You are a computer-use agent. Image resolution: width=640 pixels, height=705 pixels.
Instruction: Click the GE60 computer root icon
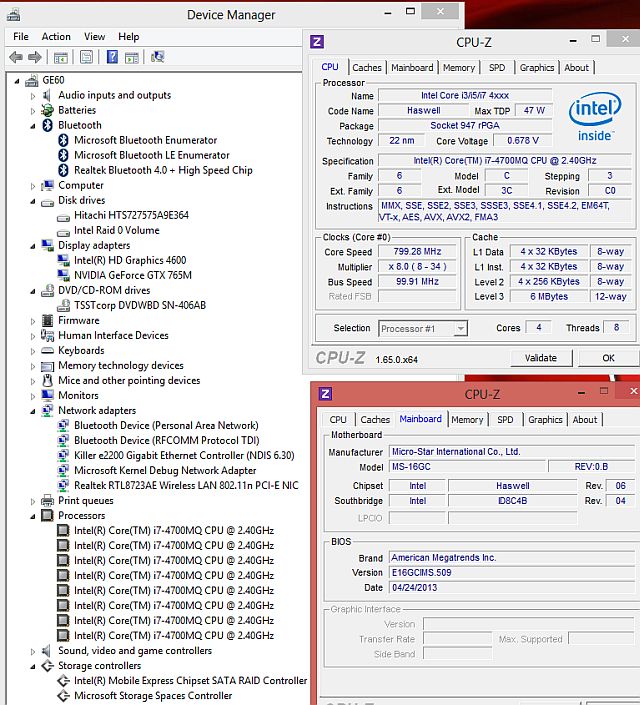[31, 80]
